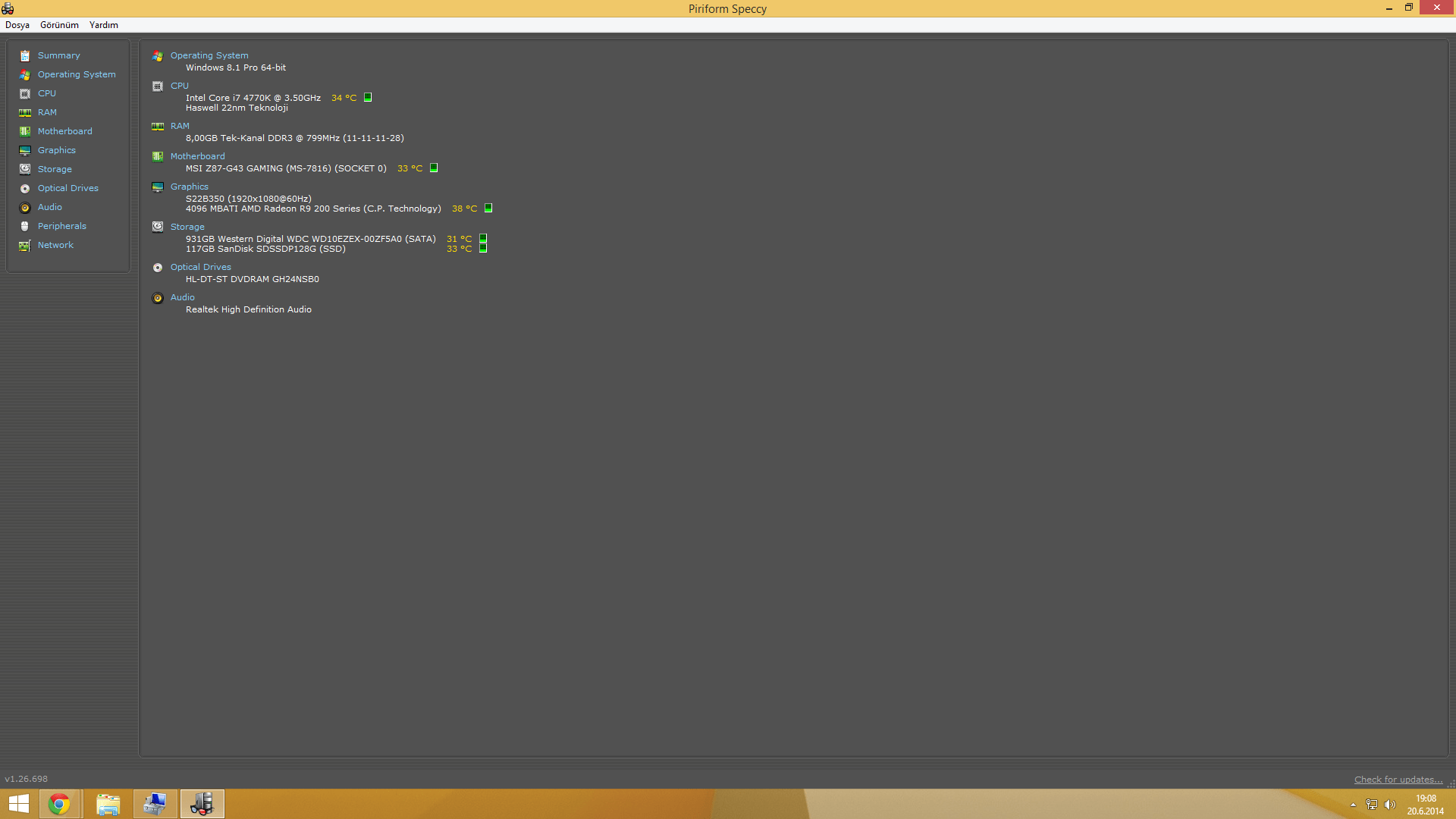Image resolution: width=1456 pixels, height=819 pixels.
Task: Click the Peripherals mouse icon in sidebar
Action: 25,227
